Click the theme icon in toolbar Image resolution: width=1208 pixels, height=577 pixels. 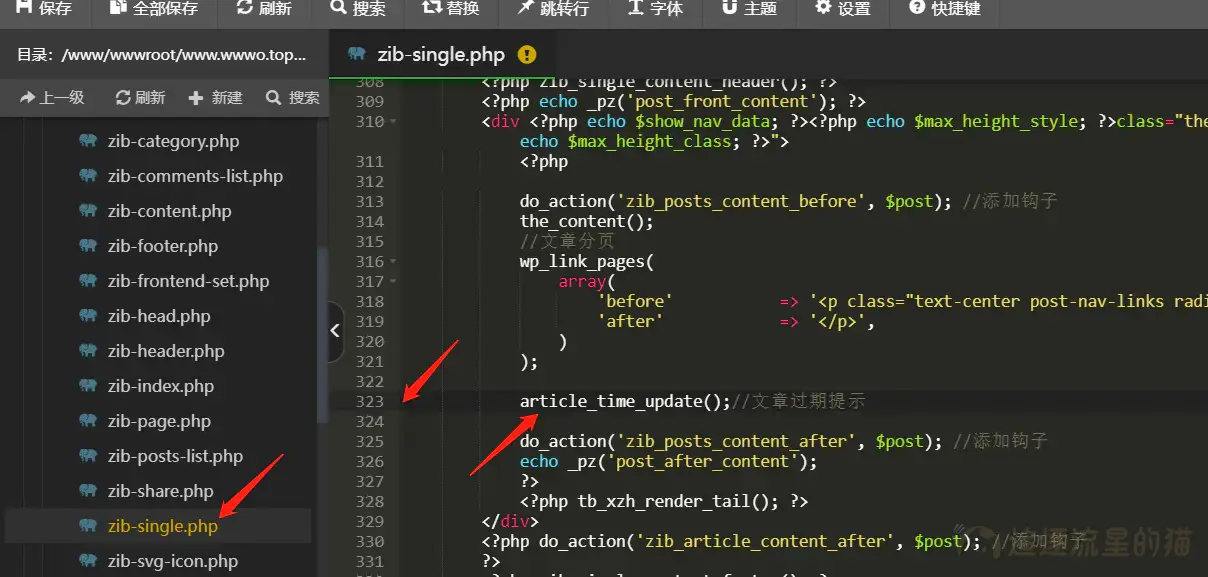click(729, 8)
